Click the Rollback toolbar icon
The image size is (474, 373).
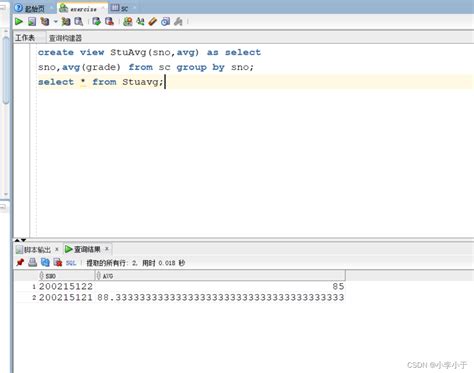click(109, 22)
